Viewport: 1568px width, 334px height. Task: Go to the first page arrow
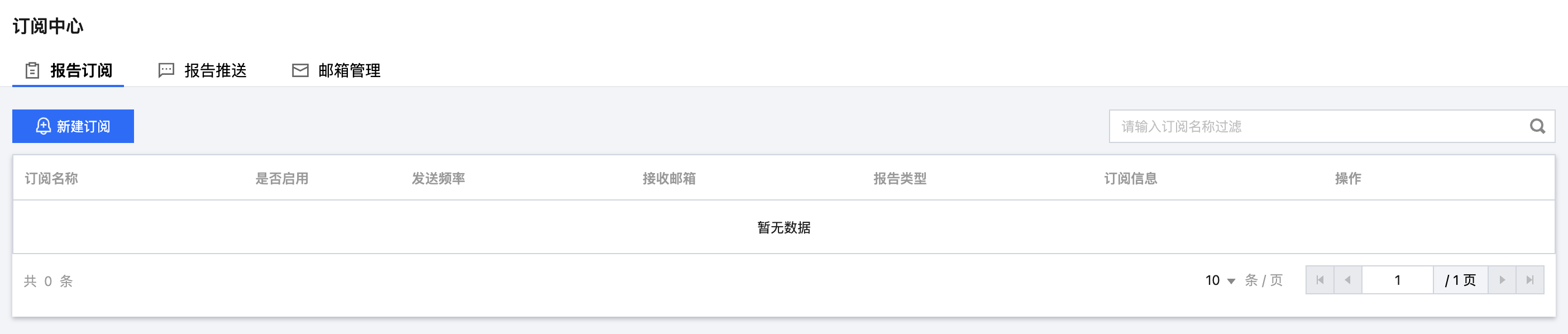coord(1320,280)
